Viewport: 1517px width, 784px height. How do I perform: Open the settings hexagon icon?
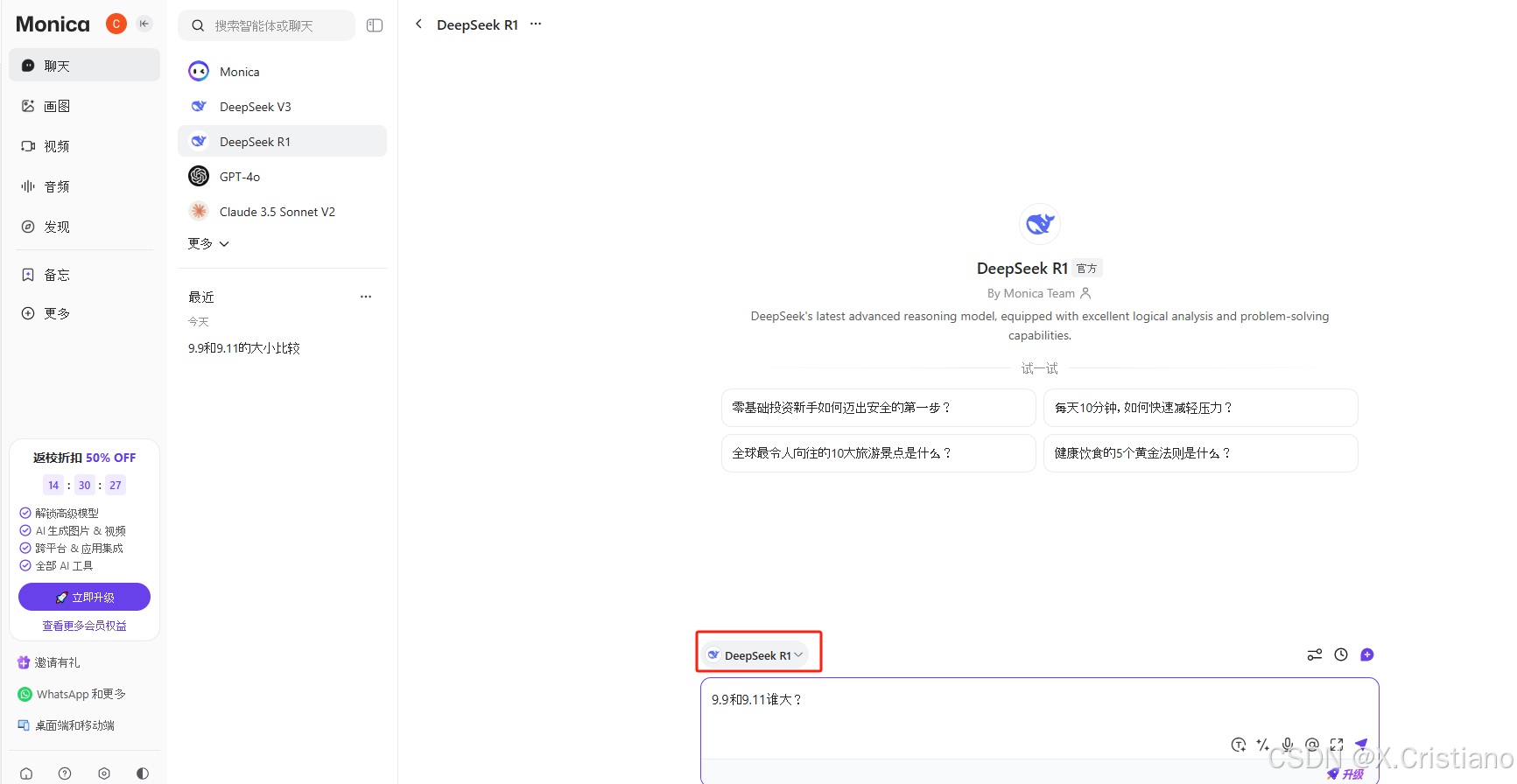[x=104, y=773]
